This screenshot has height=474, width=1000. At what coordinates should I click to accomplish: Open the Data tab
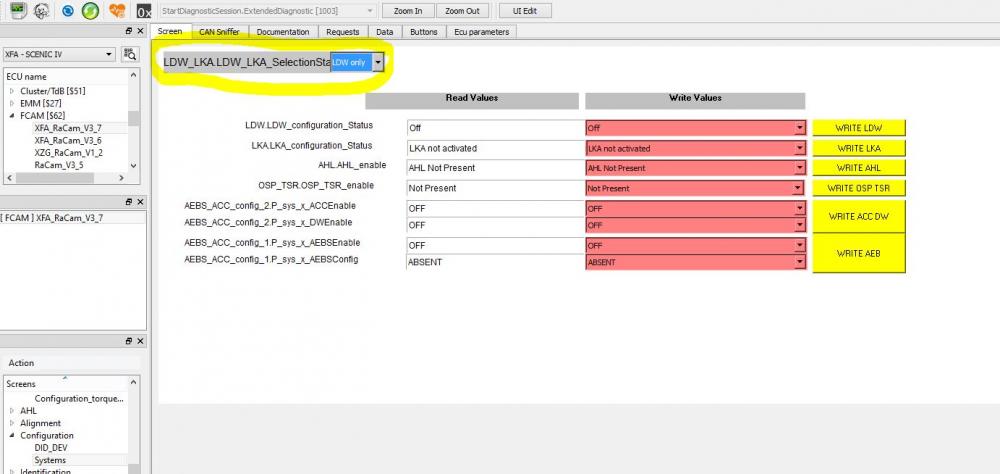[x=385, y=32]
